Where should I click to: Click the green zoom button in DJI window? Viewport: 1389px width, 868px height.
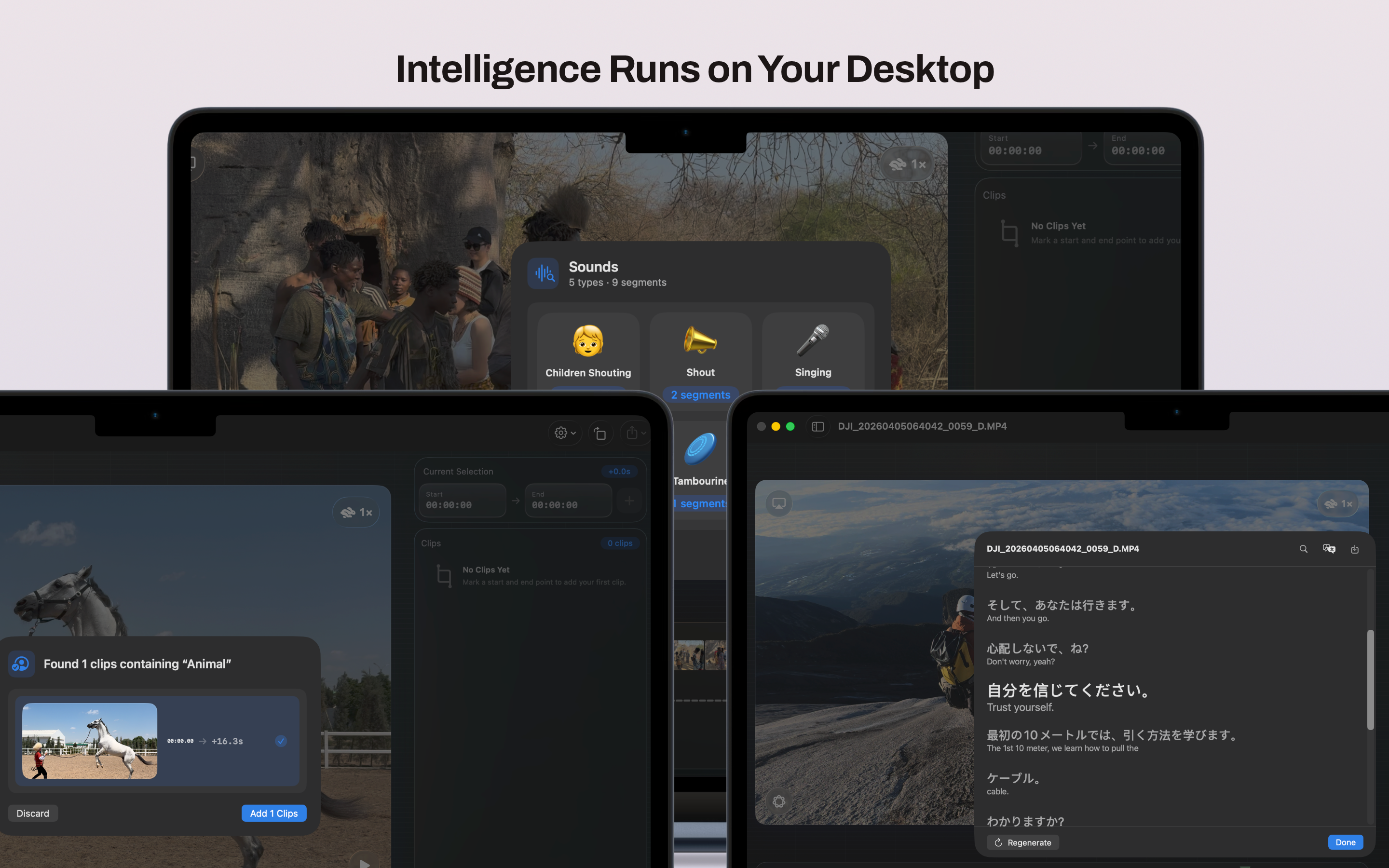coord(790,426)
